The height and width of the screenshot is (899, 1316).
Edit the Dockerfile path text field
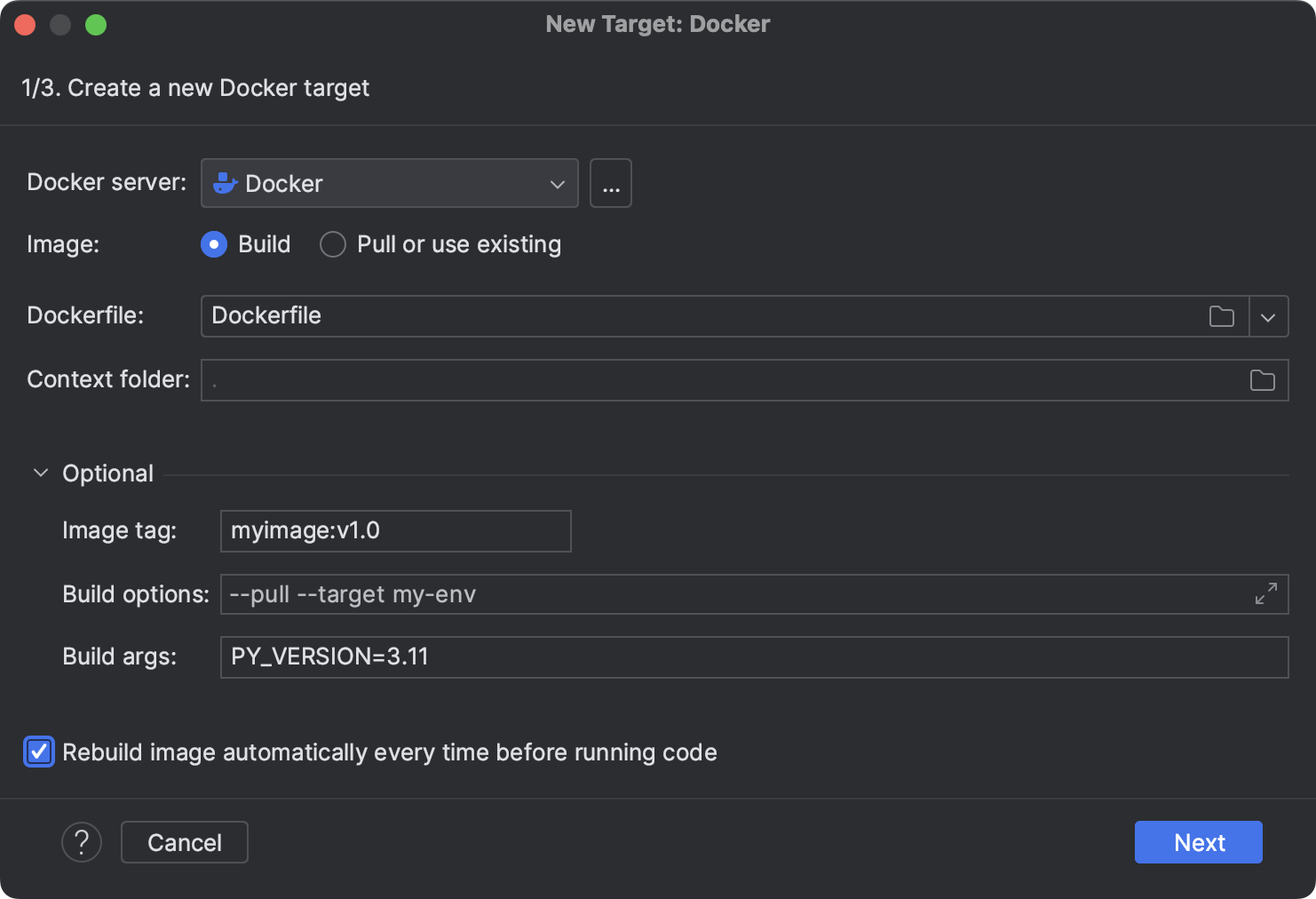(x=622, y=316)
